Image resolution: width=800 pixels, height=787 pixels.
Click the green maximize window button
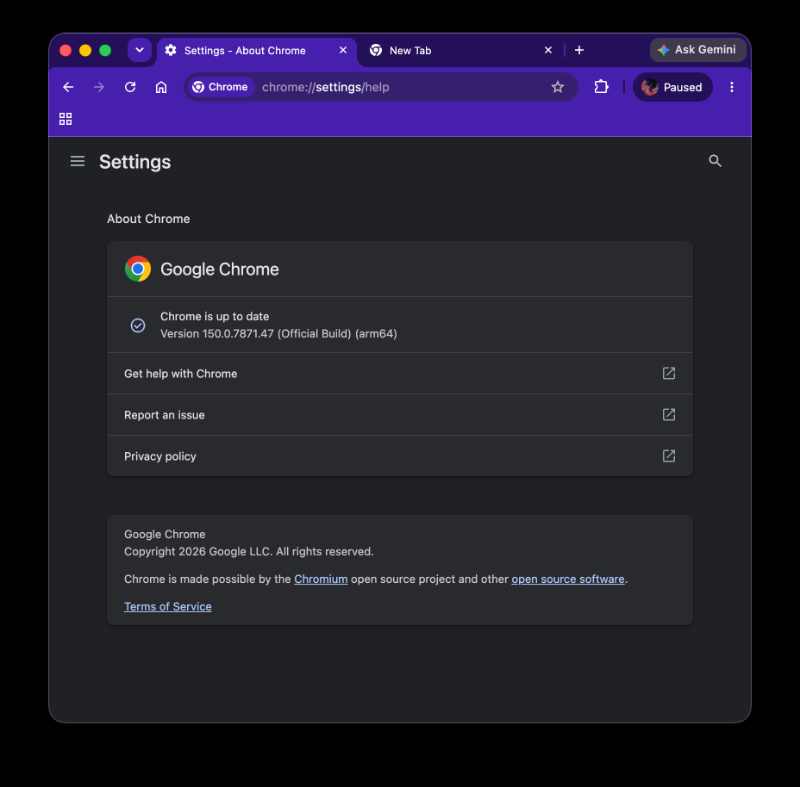pos(105,50)
